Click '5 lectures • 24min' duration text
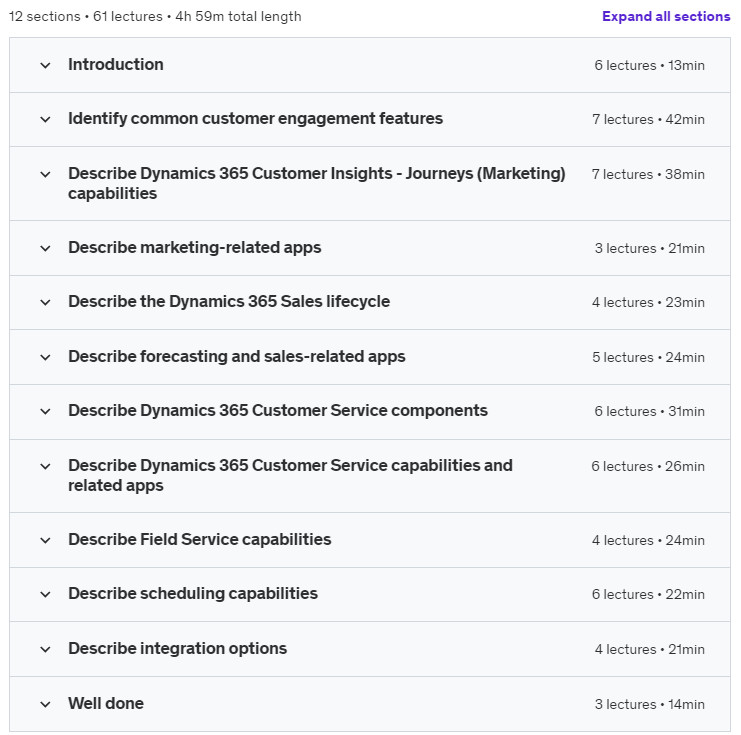 tap(648, 357)
